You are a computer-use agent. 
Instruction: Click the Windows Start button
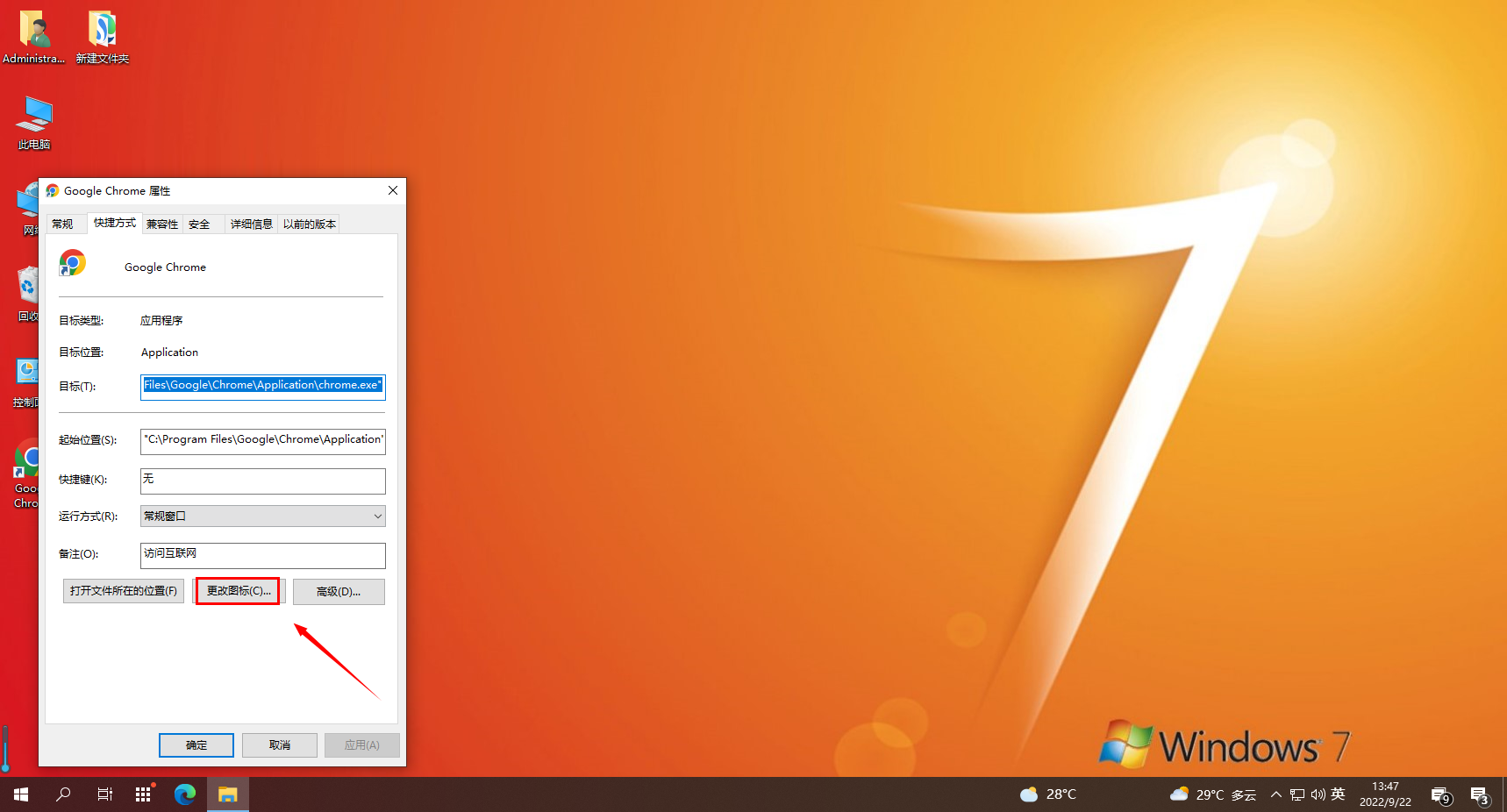click(21, 794)
